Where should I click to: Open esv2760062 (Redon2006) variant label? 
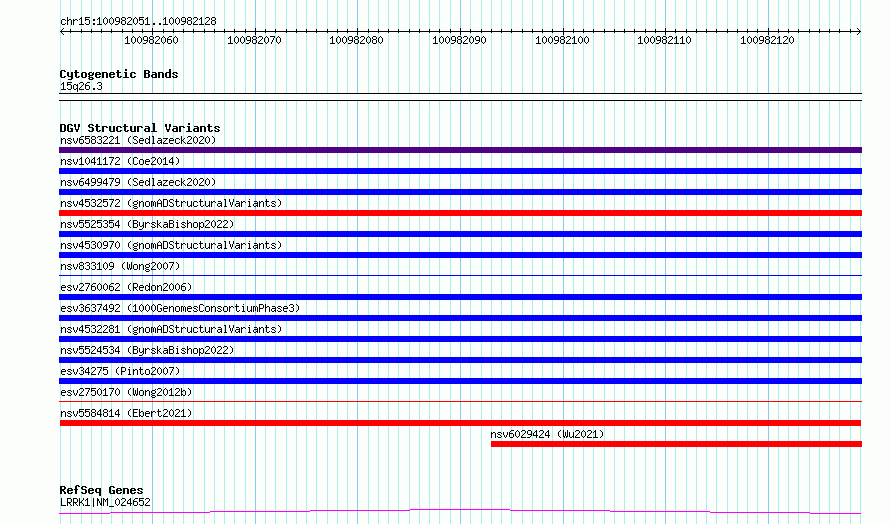(x=126, y=287)
